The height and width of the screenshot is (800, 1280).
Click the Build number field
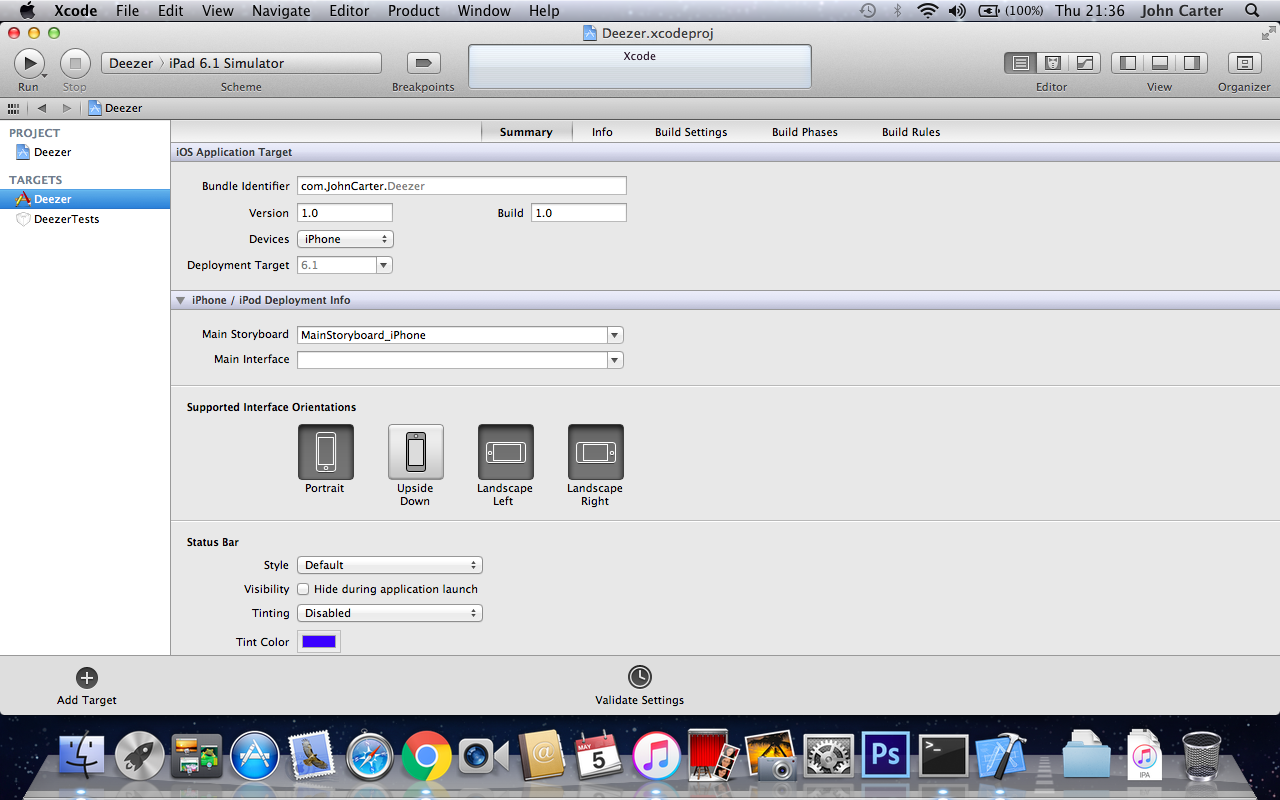[579, 213]
